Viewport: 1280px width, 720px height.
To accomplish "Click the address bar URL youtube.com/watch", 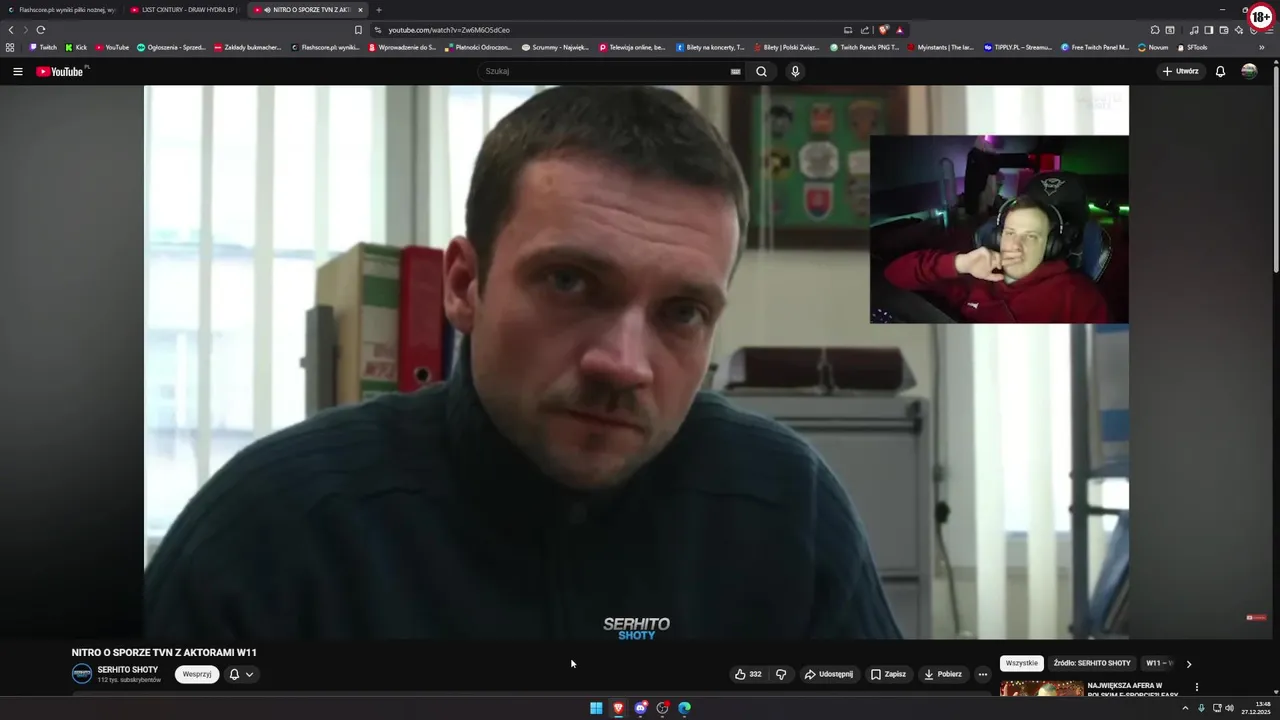I will click(x=449, y=30).
